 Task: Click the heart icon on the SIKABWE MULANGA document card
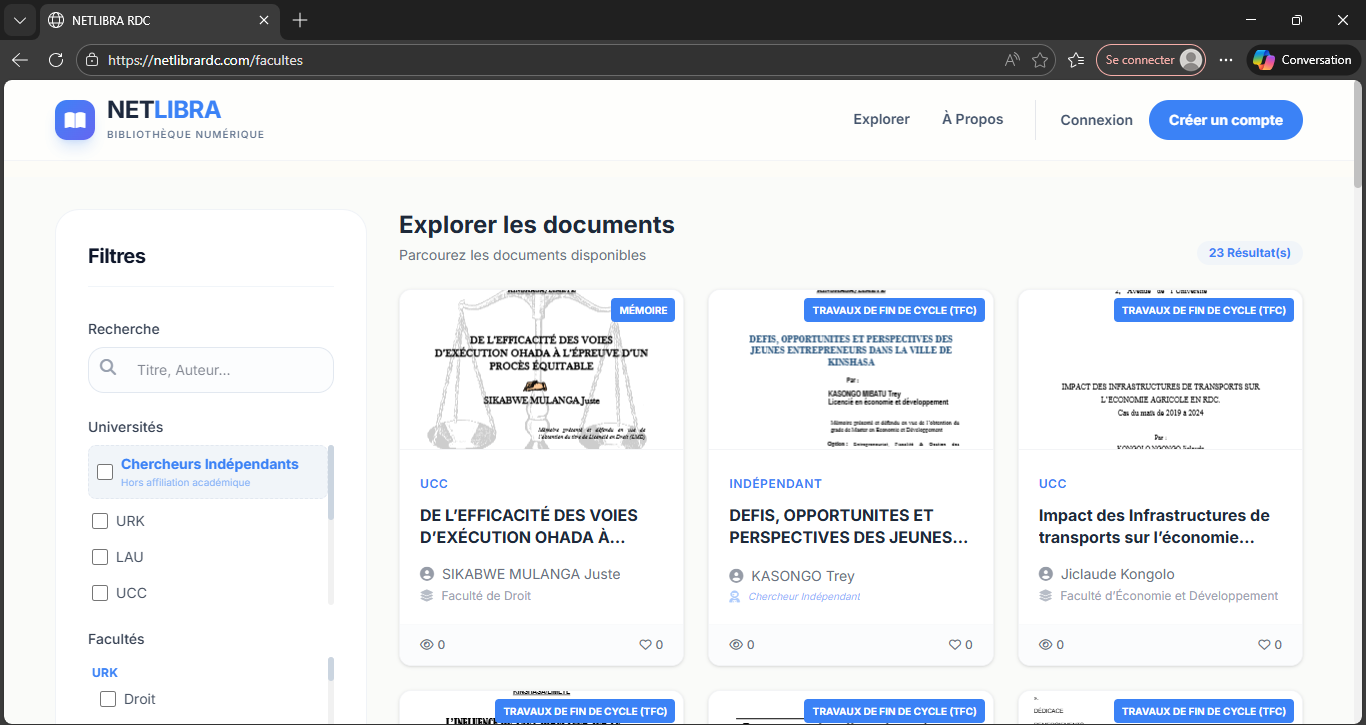(x=645, y=645)
